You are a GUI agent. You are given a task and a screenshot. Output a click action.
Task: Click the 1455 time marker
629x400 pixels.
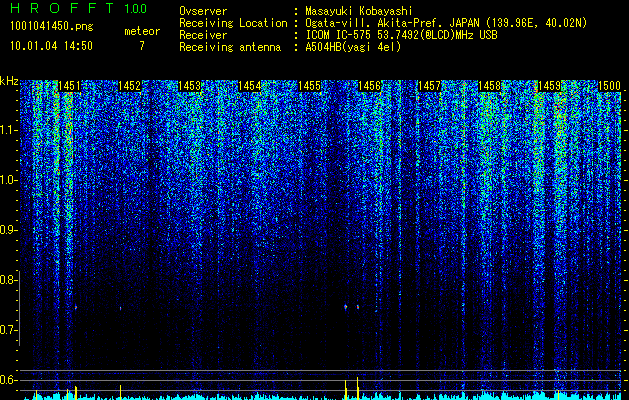pyautogui.click(x=309, y=86)
